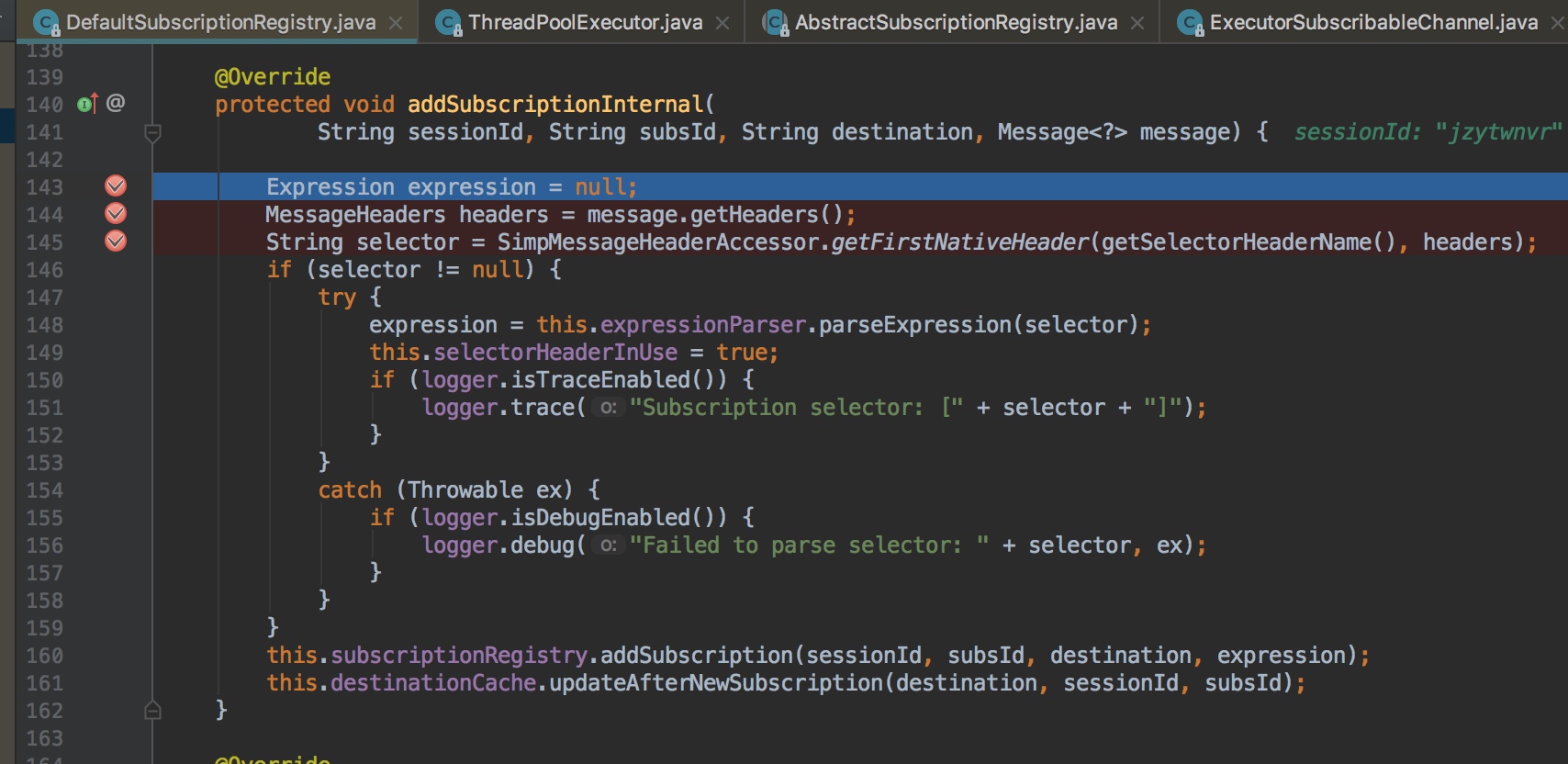Collapse method fold marker at line 141
This screenshot has height=764, width=1568.
[153, 133]
